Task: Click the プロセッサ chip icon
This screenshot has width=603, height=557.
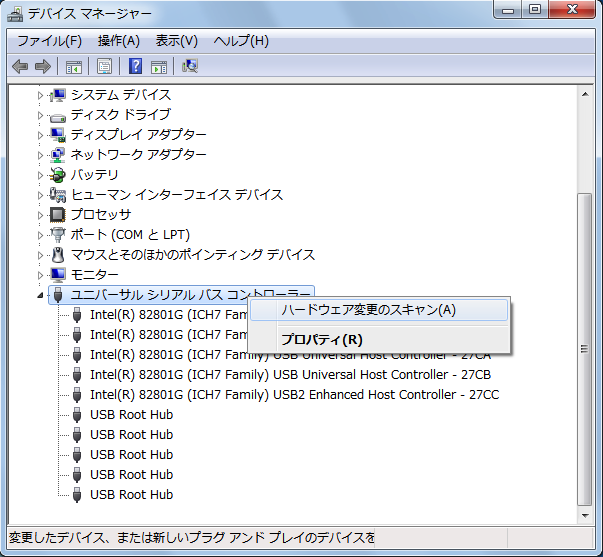Action: pos(58,215)
